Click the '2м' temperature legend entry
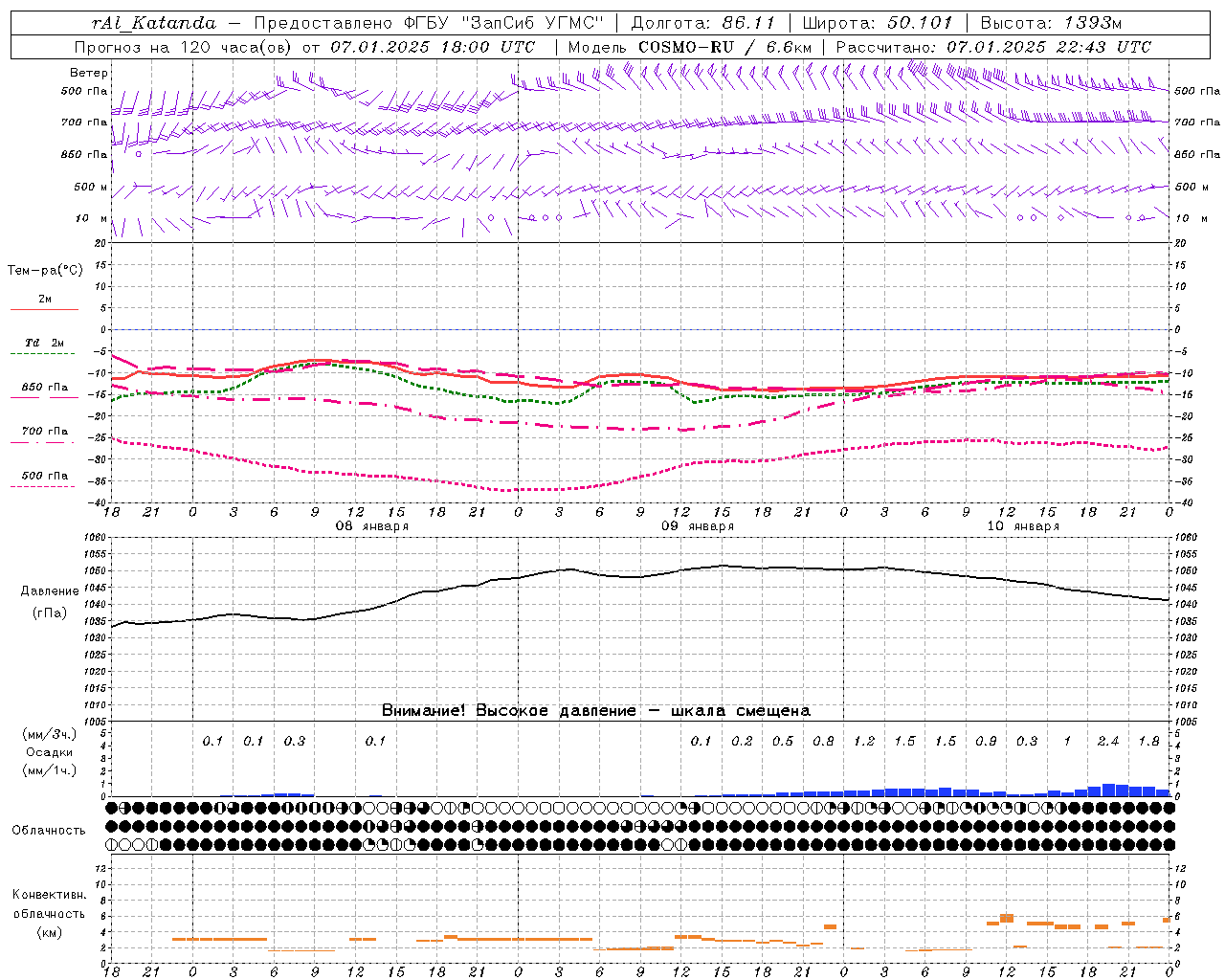The width and height of the screenshot is (1225, 980). [45, 300]
